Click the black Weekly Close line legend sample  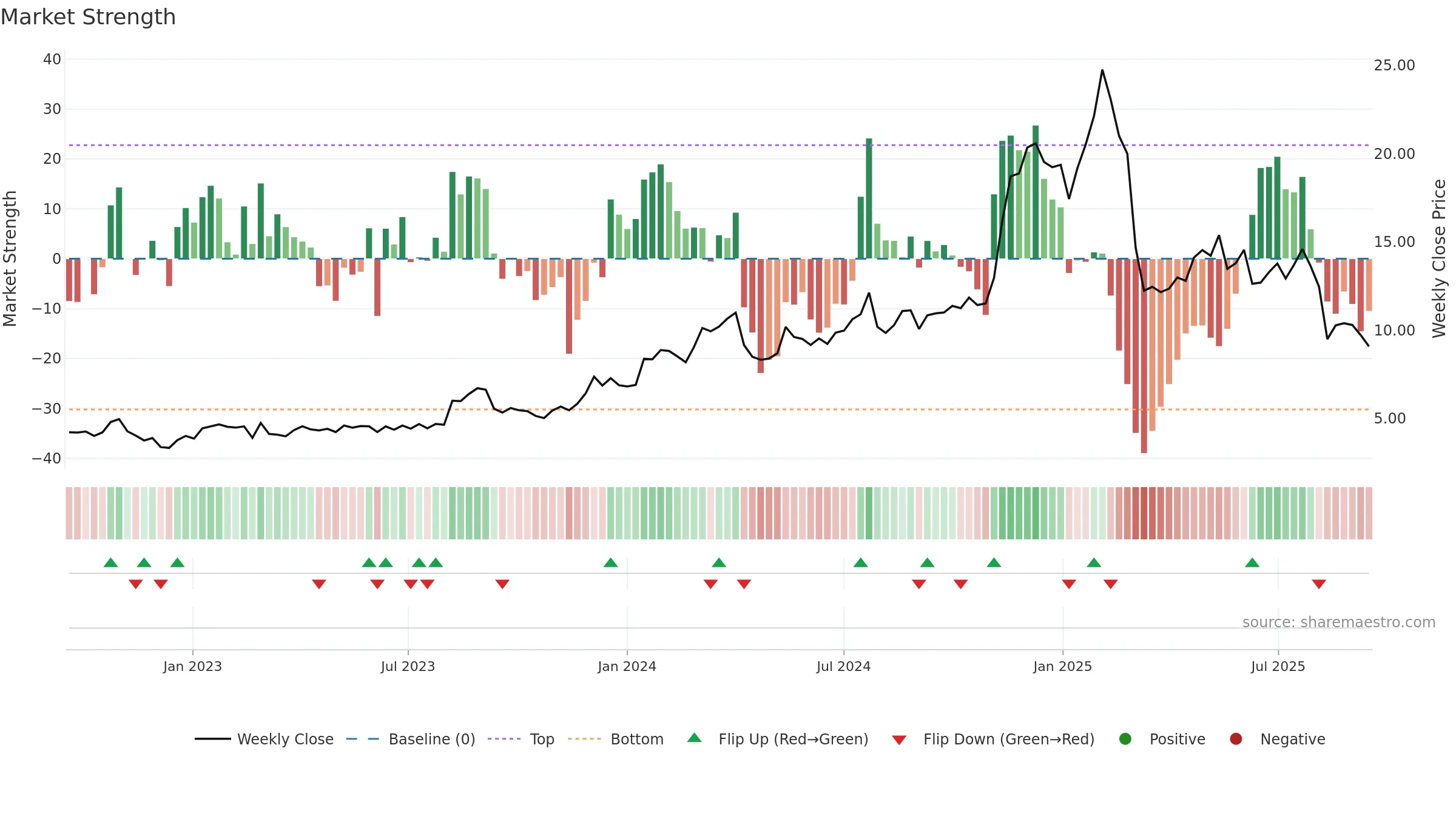click(212, 739)
